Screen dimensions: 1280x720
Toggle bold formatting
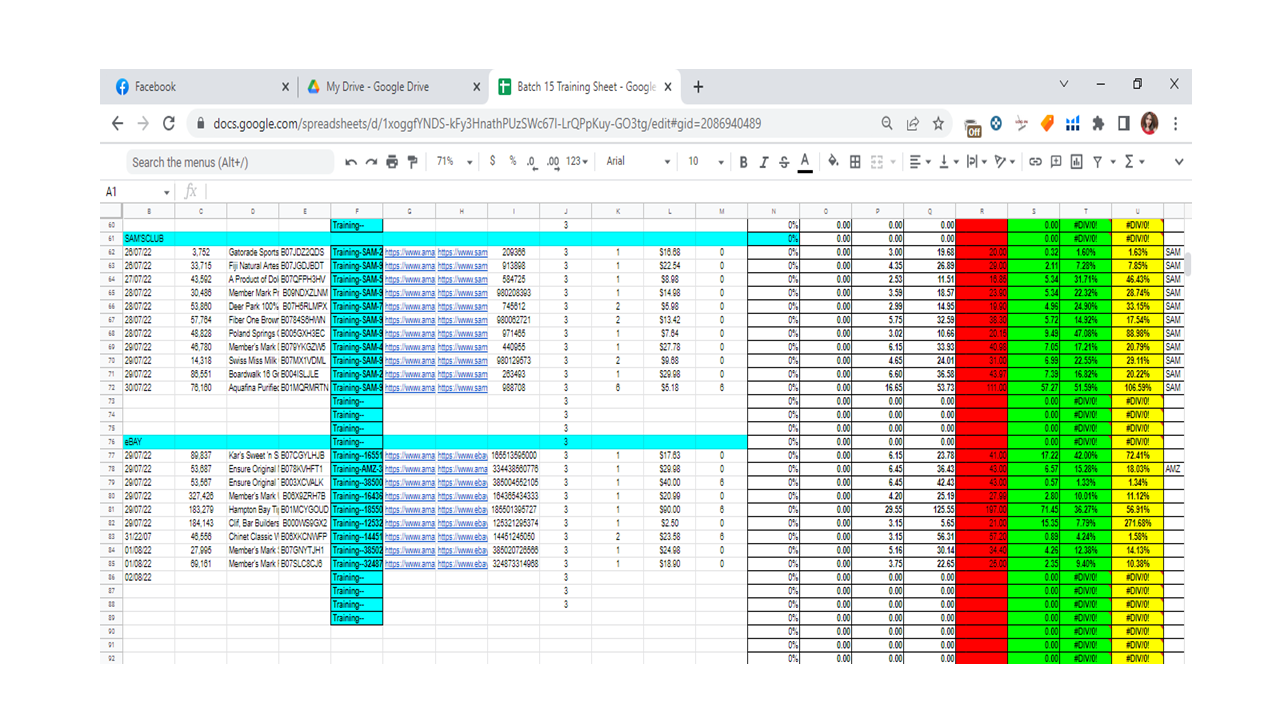click(x=743, y=162)
